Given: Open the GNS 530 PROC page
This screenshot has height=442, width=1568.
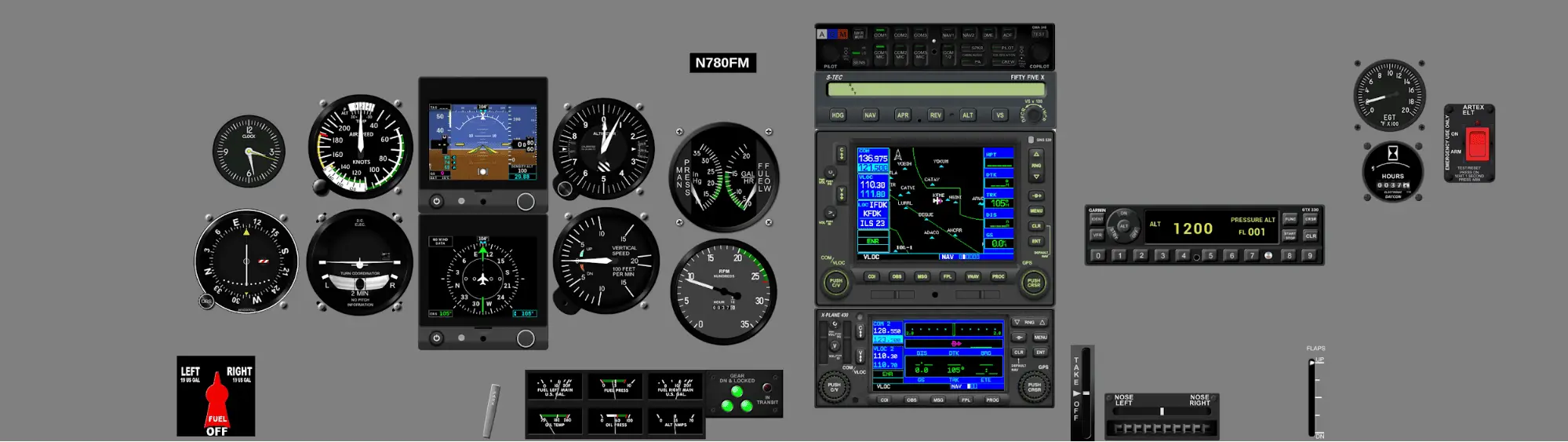Looking at the screenshot, I should pos(999,276).
